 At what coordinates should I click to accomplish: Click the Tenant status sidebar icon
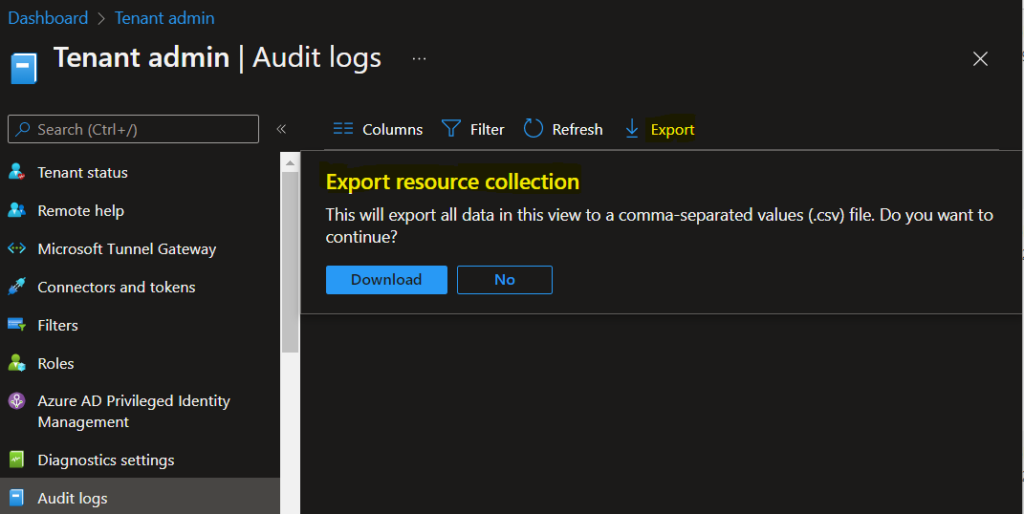[16, 172]
